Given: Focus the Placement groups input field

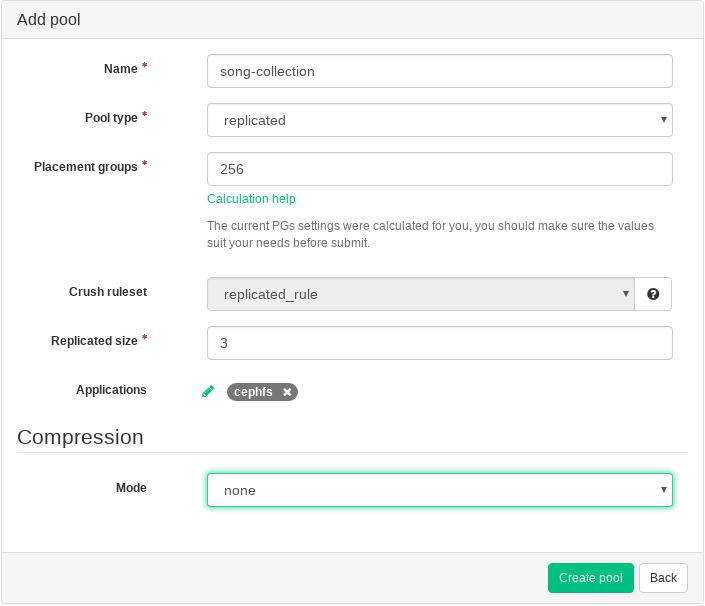Looking at the screenshot, I should point(439,169).
